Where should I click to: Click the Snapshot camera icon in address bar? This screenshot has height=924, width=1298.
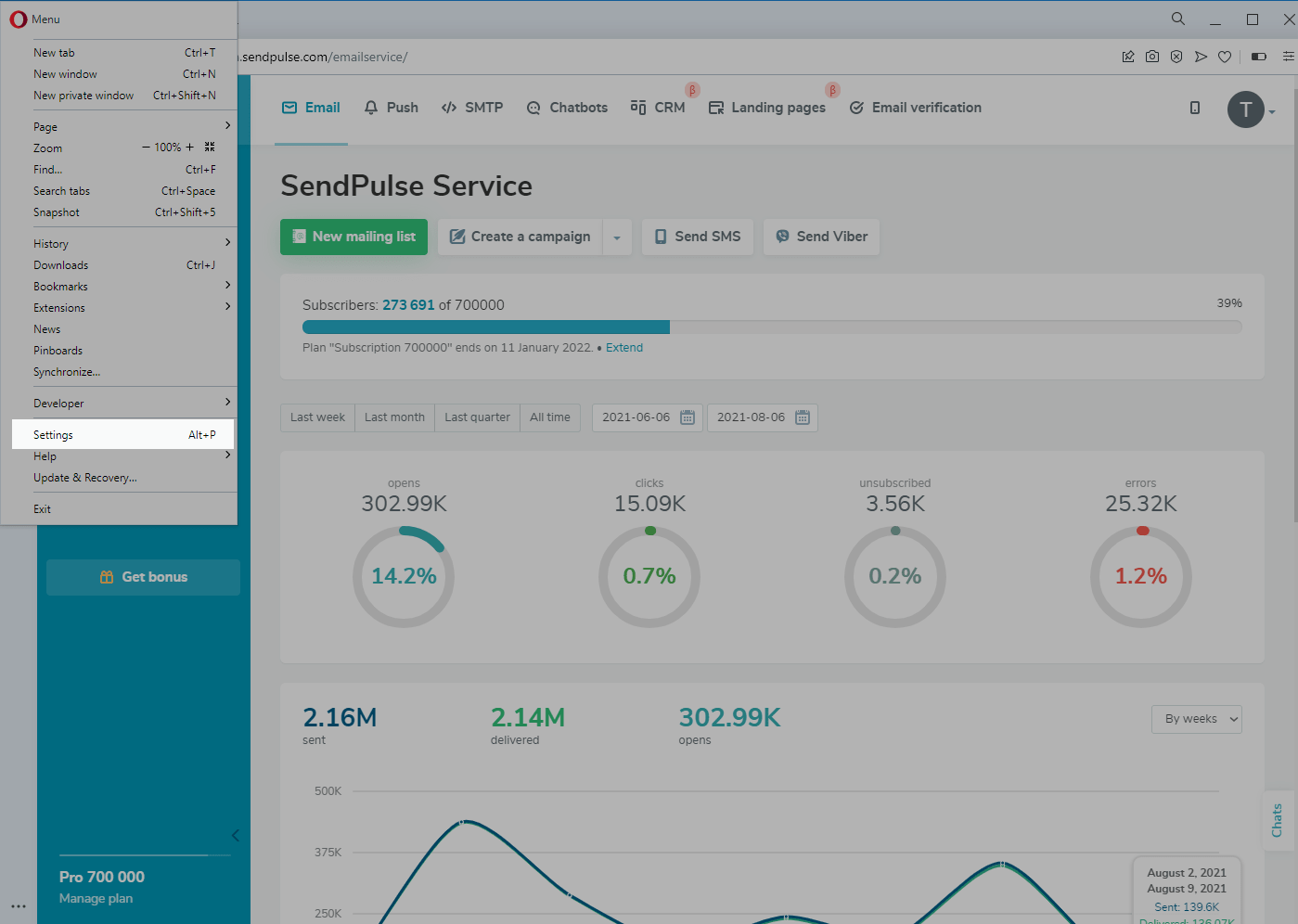1151,57
